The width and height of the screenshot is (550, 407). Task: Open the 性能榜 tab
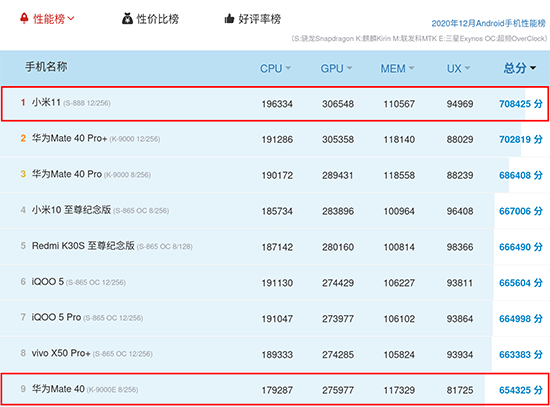pyautogui.click(x=47, y=19)
